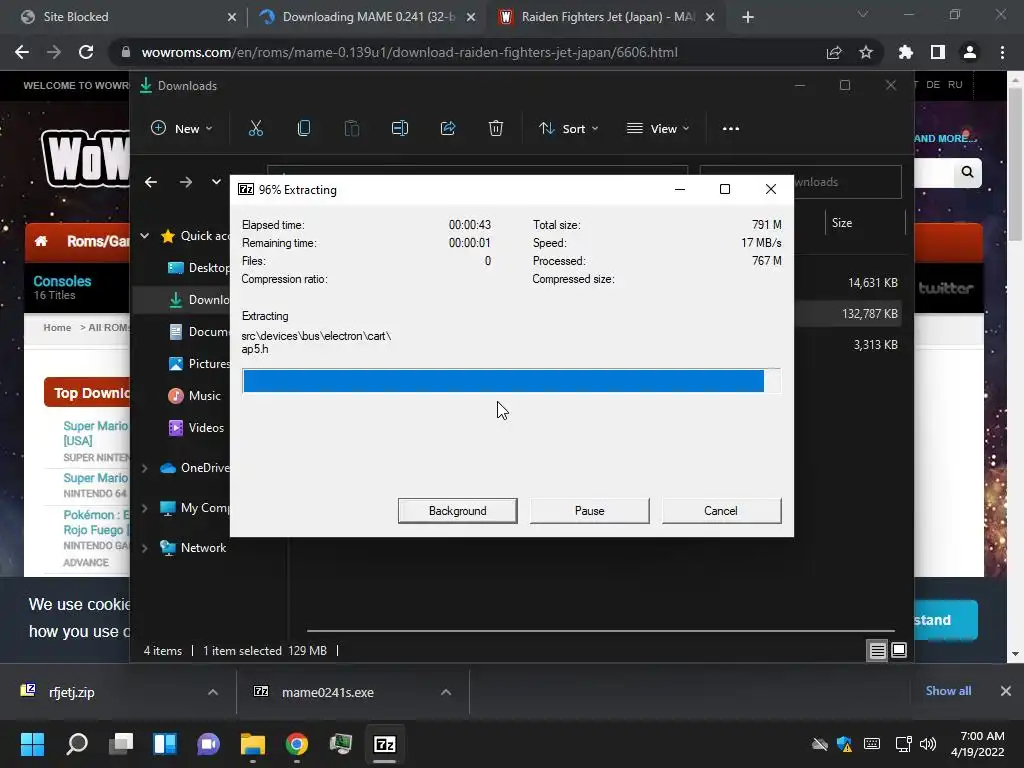Switch Explorer to details view icon
This screenshot has width=1024, height=768.
pos(877,650)
